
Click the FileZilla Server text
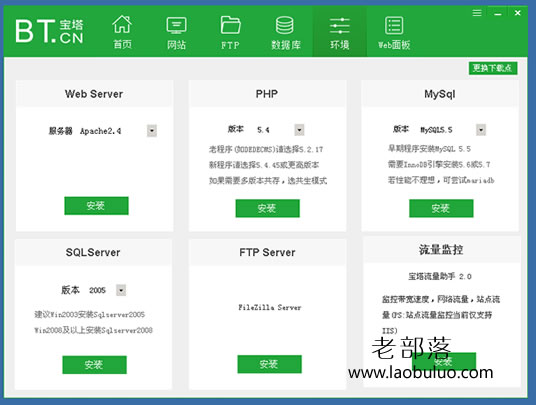click(270, 308)
